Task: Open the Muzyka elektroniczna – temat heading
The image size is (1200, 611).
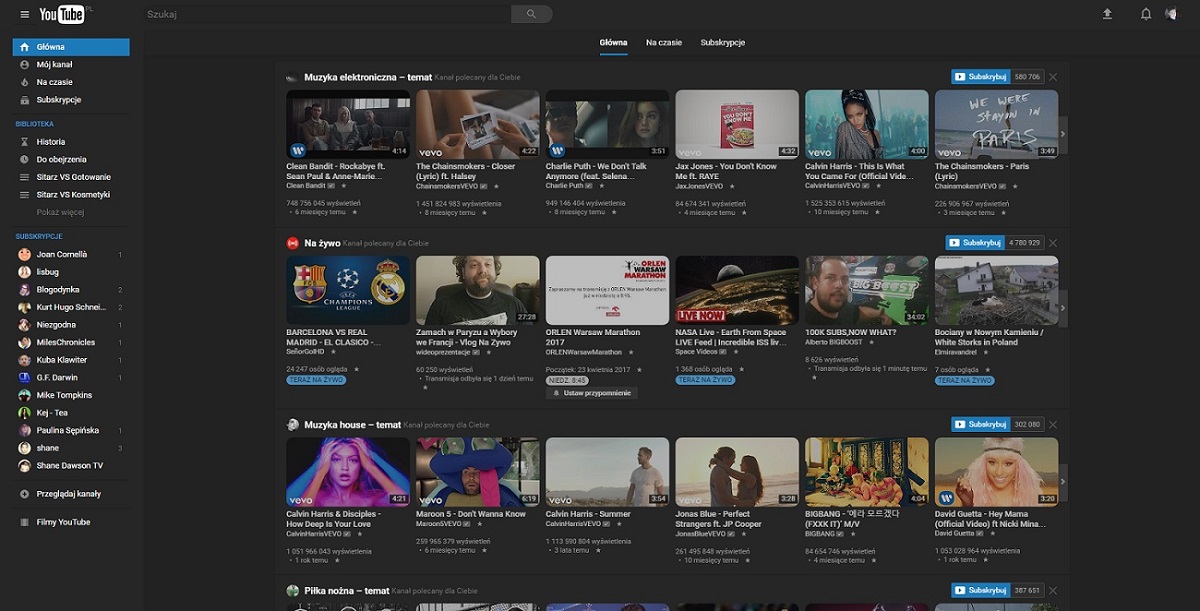Action: (x=368, y=77)
